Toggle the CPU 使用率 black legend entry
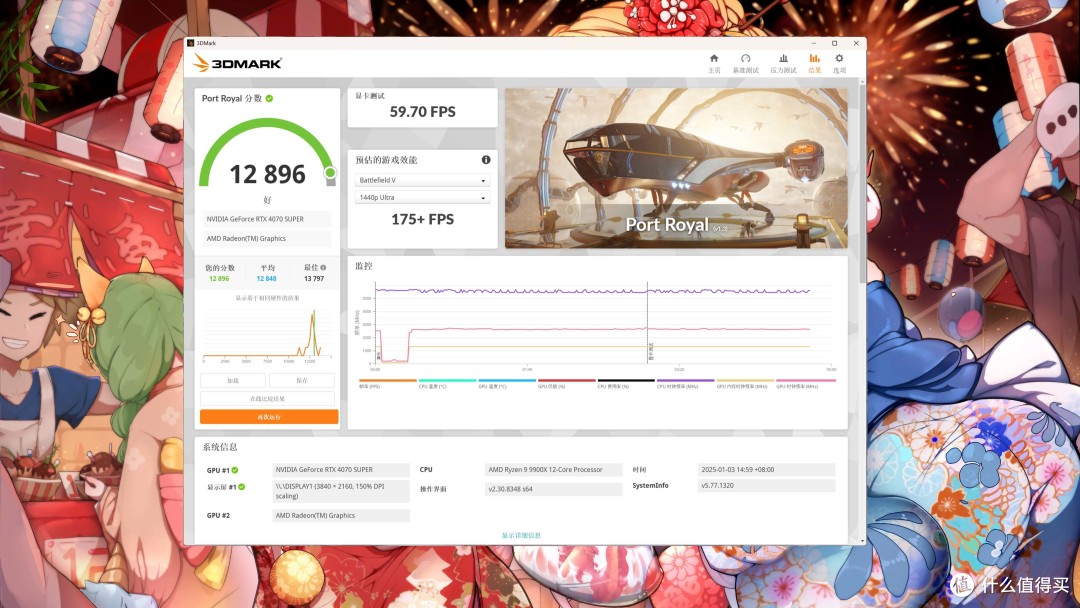This screenshot has height=608, width=1080. click(626, 383)
